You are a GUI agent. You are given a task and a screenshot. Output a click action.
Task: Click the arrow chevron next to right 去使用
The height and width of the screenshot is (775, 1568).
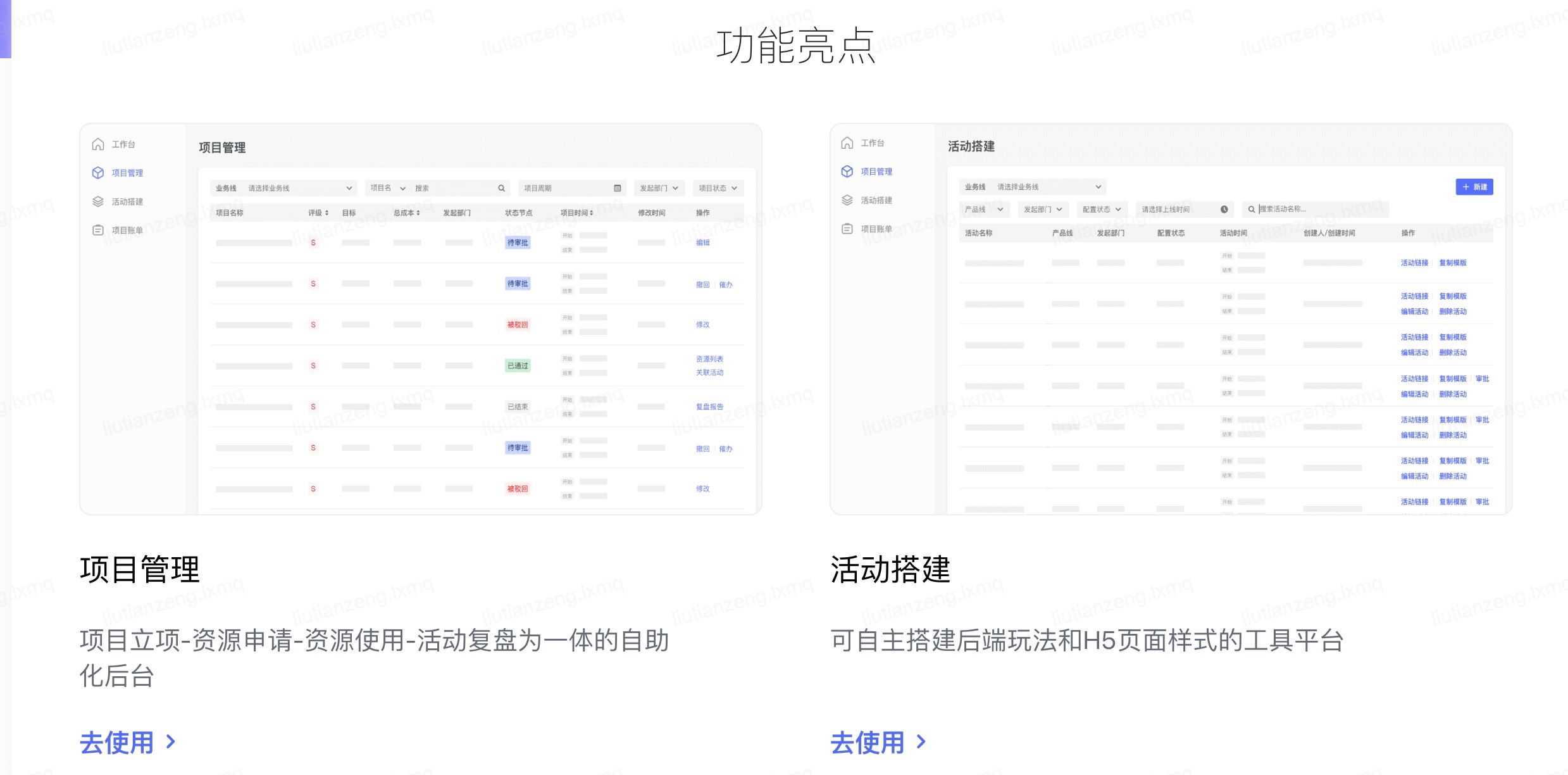pyautogui.click(x=921, y=741)
